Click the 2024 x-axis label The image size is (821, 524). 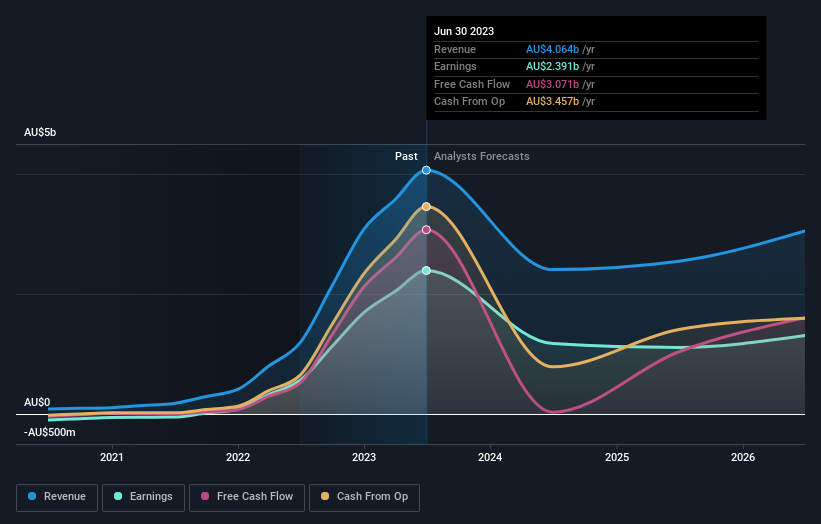pos(490,458)
